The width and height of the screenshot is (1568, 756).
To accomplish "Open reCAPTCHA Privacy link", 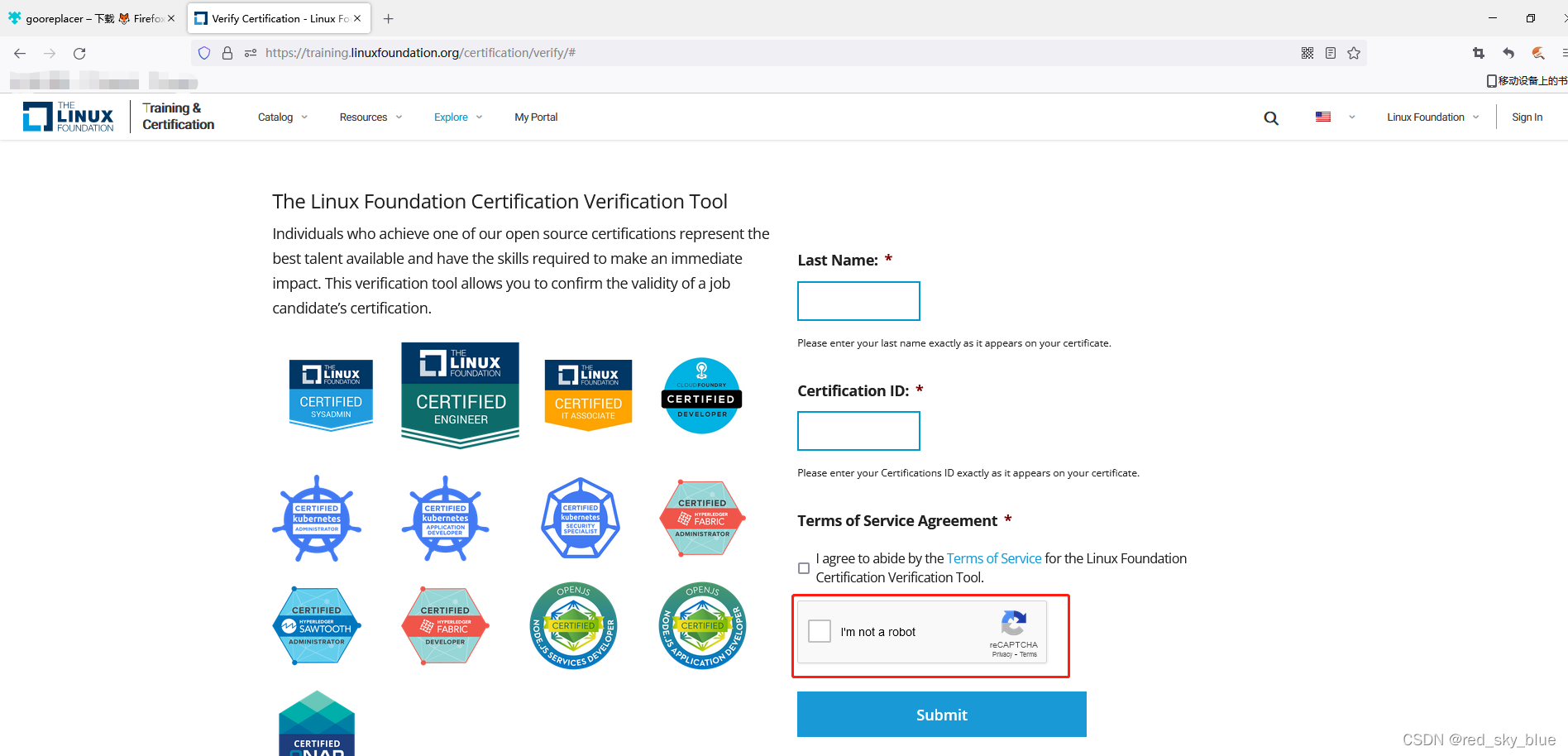I will click(x=1002, y=654).
